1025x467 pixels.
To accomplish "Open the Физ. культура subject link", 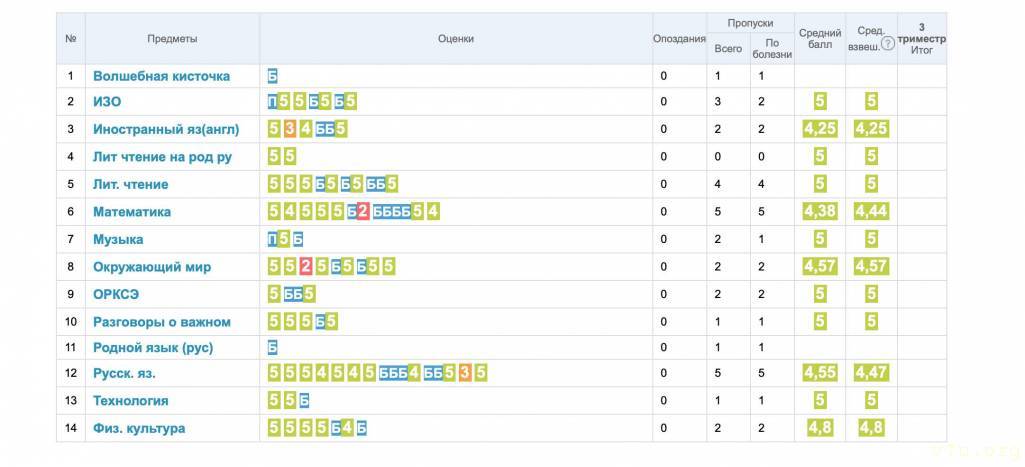I will (139, 428).
